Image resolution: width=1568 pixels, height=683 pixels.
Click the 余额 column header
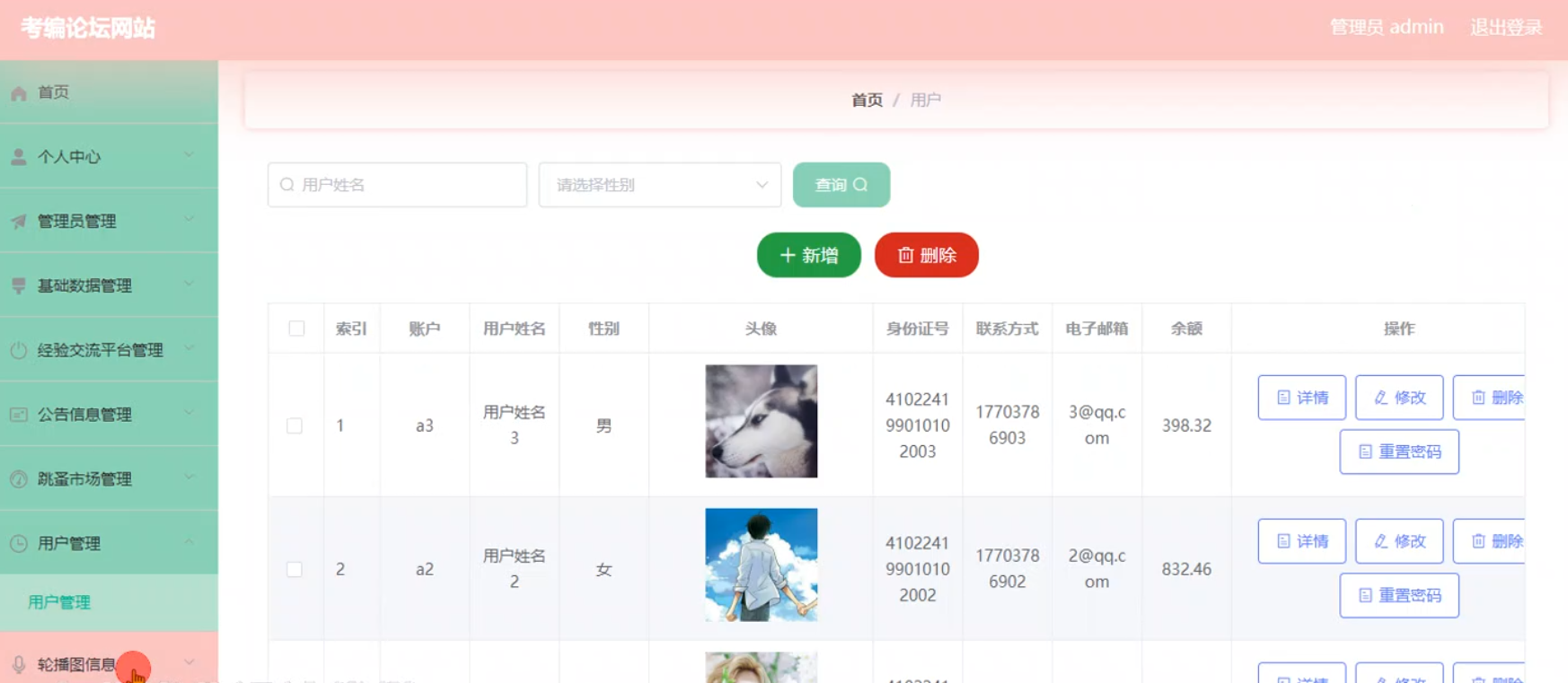coord(1186,328)
